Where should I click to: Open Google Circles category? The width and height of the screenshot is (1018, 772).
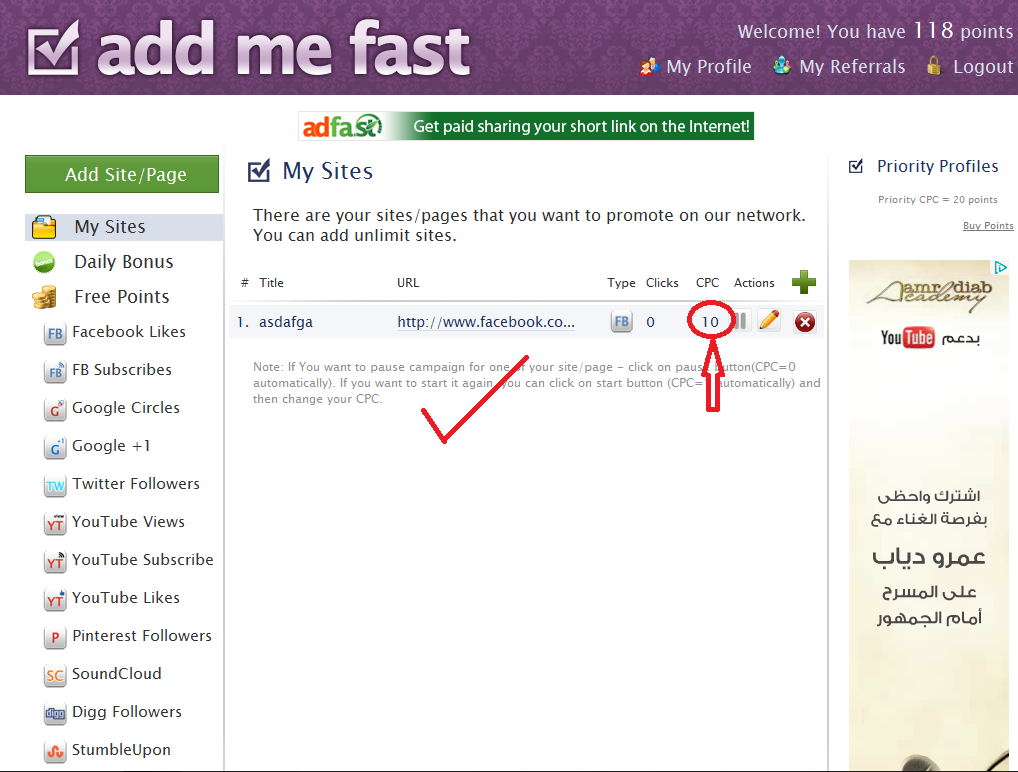tap(126, 408)
